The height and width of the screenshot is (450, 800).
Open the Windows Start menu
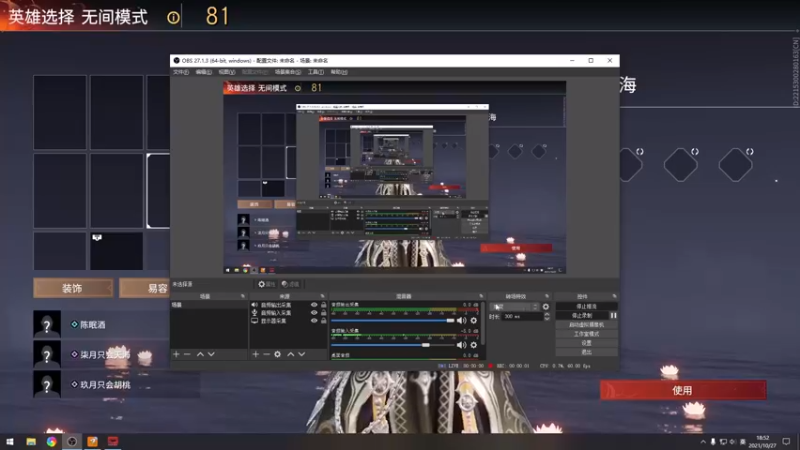pos(10,441)
